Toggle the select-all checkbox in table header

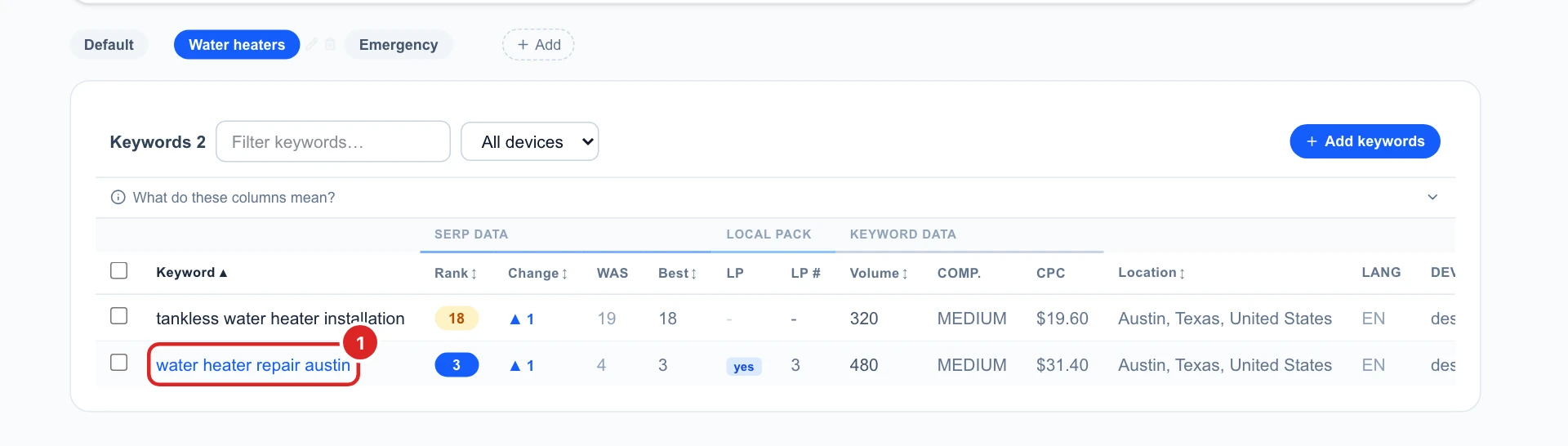coord(118,270)
